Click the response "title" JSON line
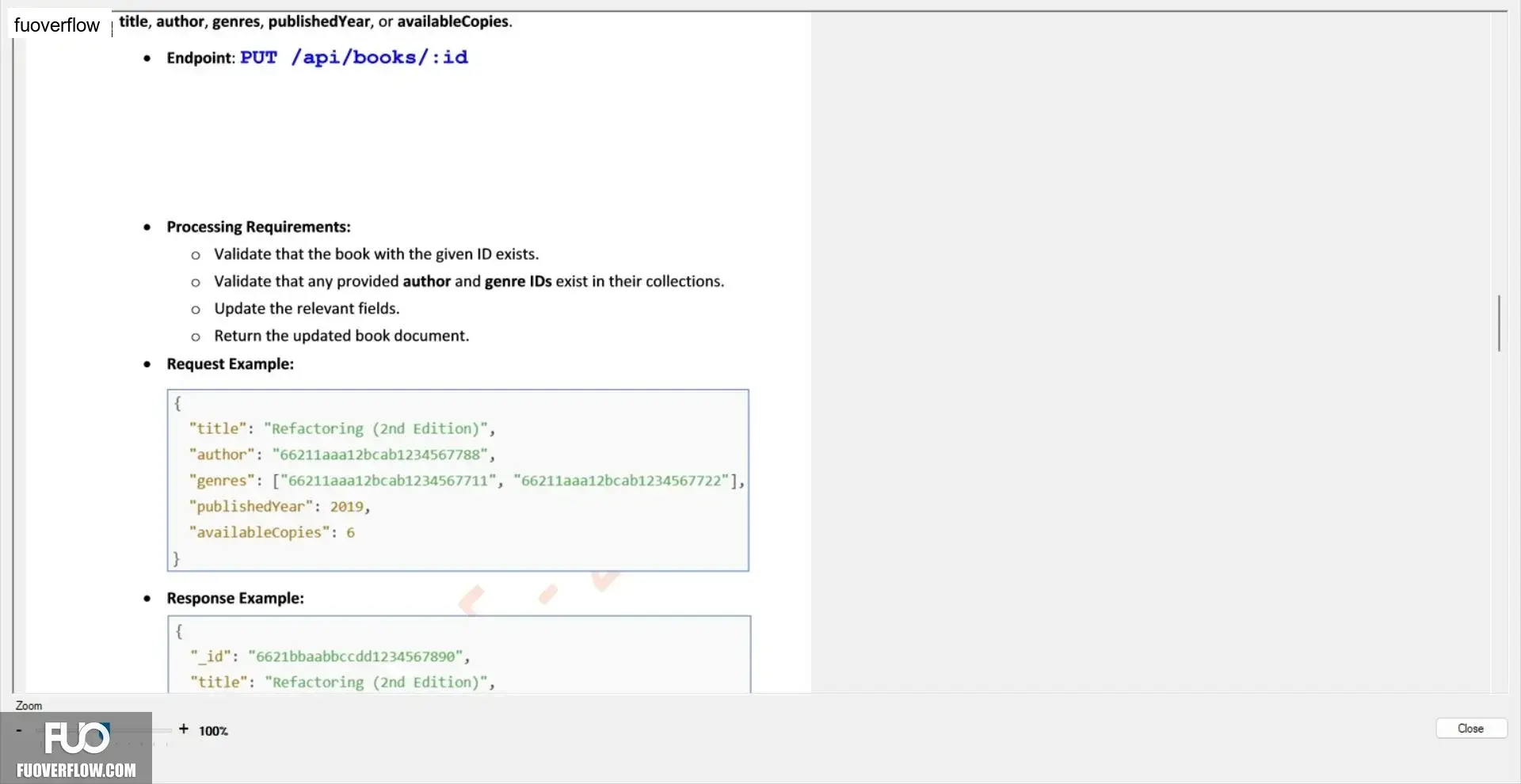This screenshot has width=1521, height=784. [342, 682]
